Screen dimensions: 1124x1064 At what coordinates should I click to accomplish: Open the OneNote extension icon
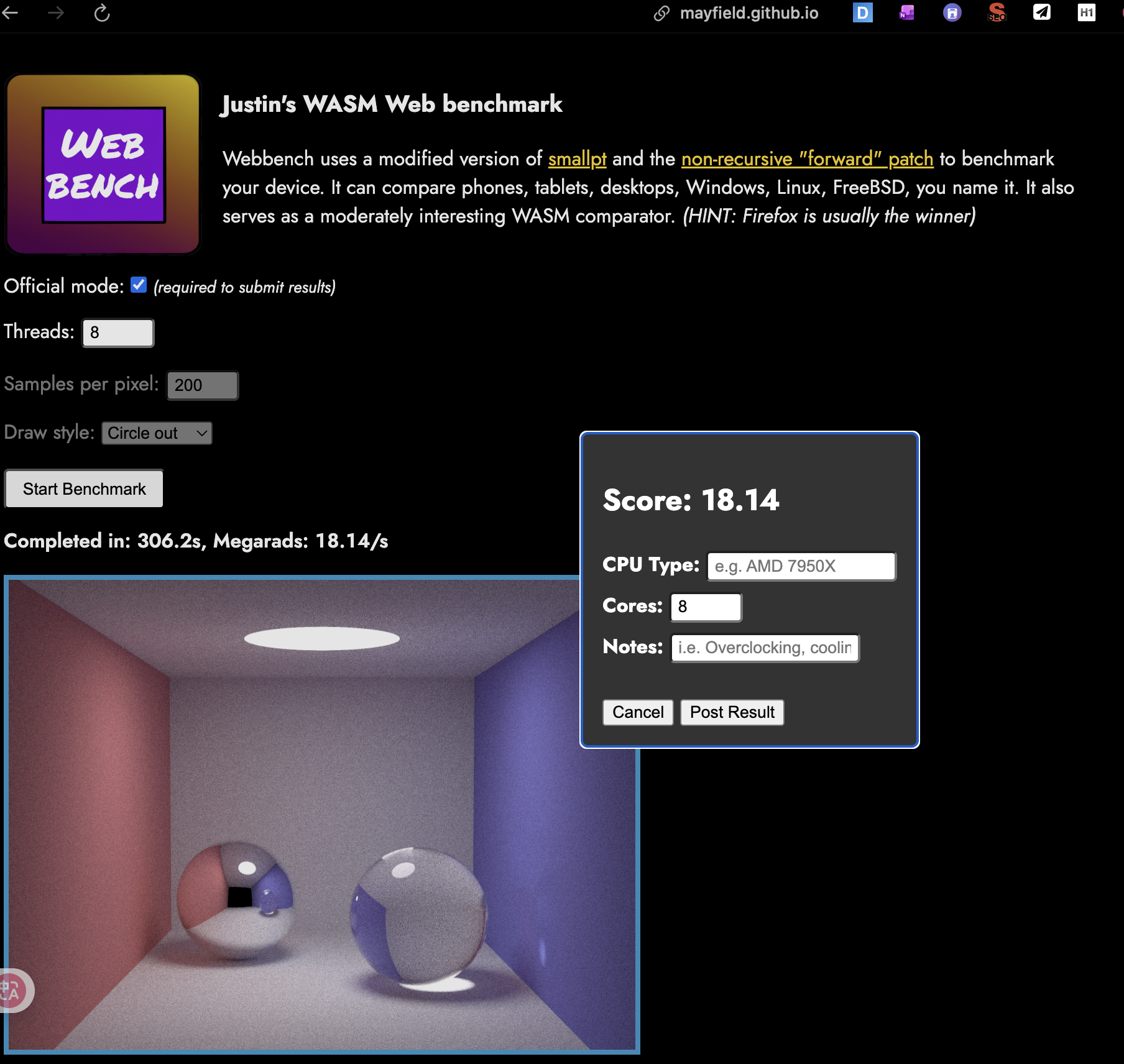(x=907, y=12)
